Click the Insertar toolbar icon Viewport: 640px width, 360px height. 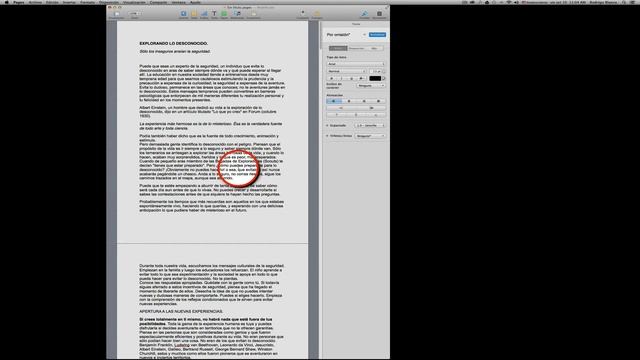click(x=183, y=14)
